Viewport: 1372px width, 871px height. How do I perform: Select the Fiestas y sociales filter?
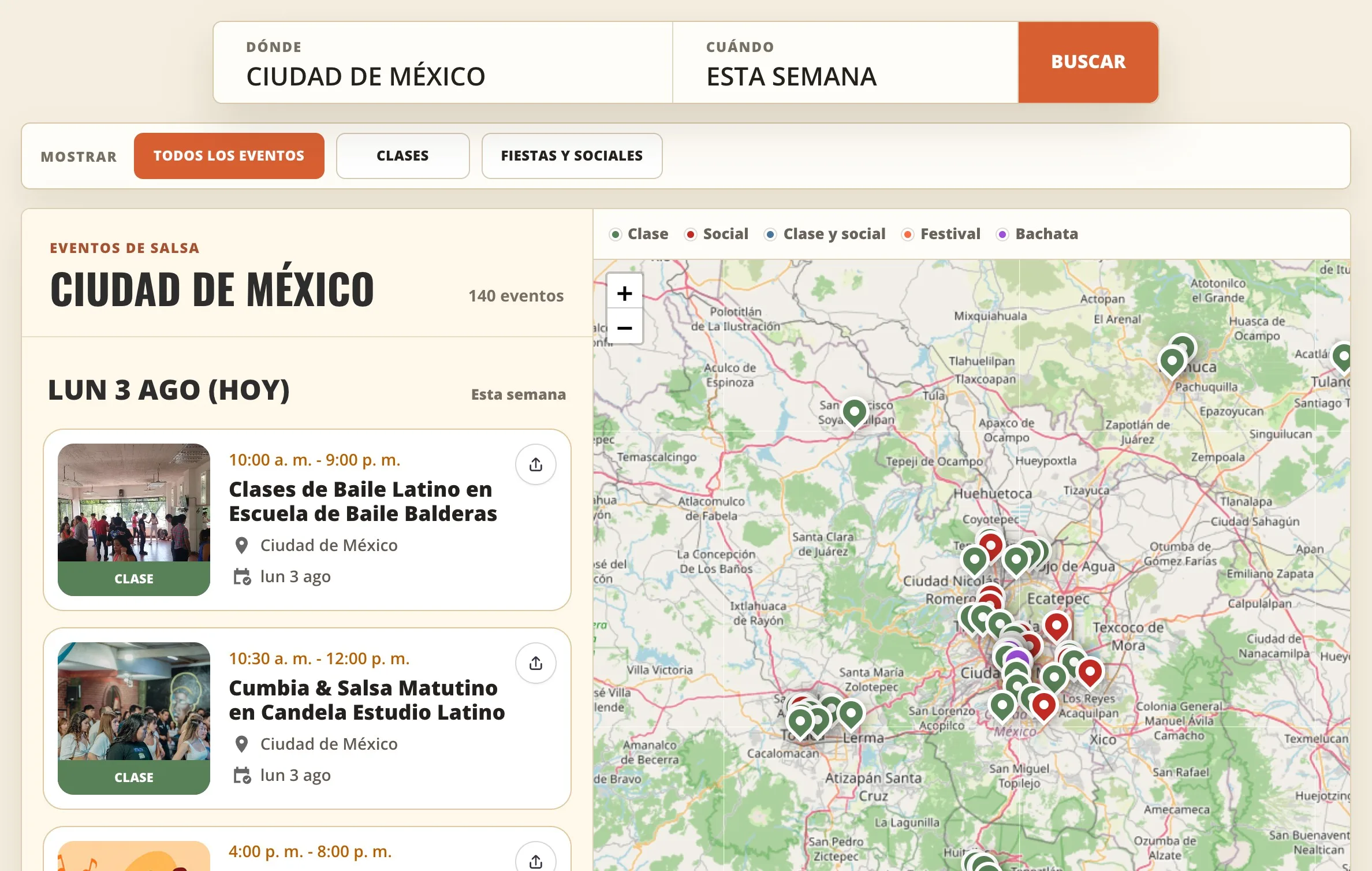[x=572, y=156]
